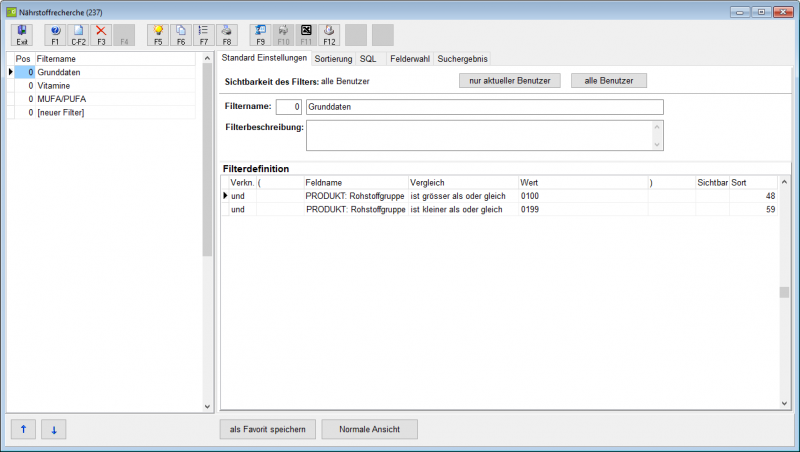Click 'ist grösser als oder gleich' cell
Viewport: 800px width, 452px height.
pos(463,196)
